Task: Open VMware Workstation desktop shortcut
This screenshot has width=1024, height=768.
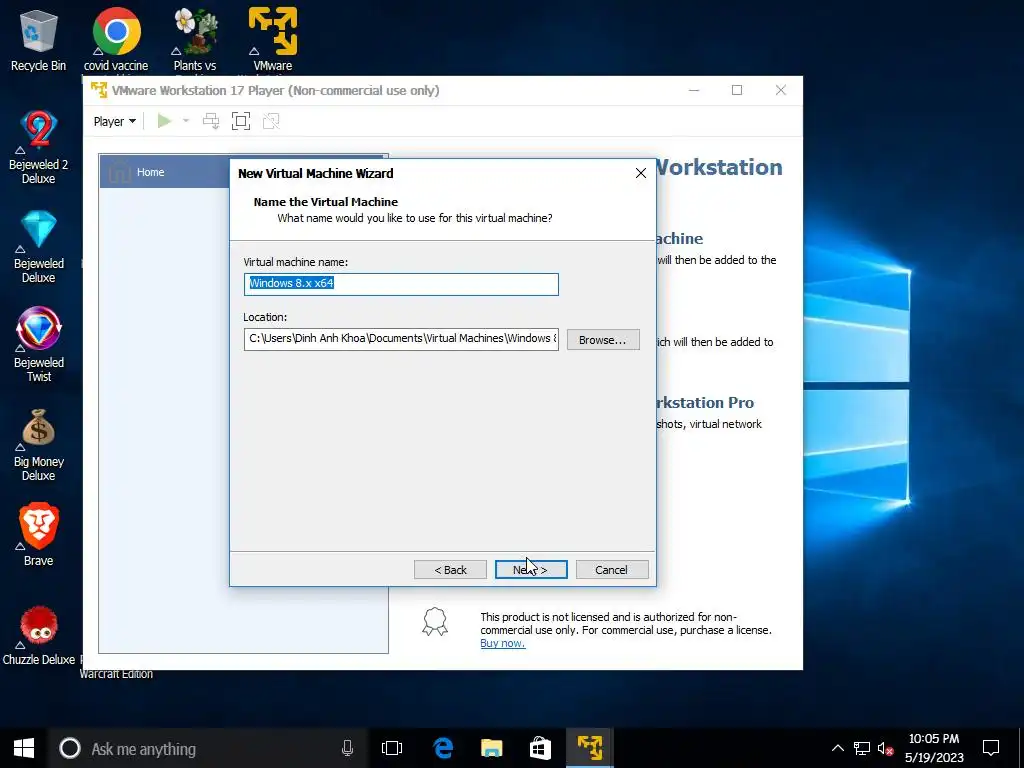Action: [272, 40]
